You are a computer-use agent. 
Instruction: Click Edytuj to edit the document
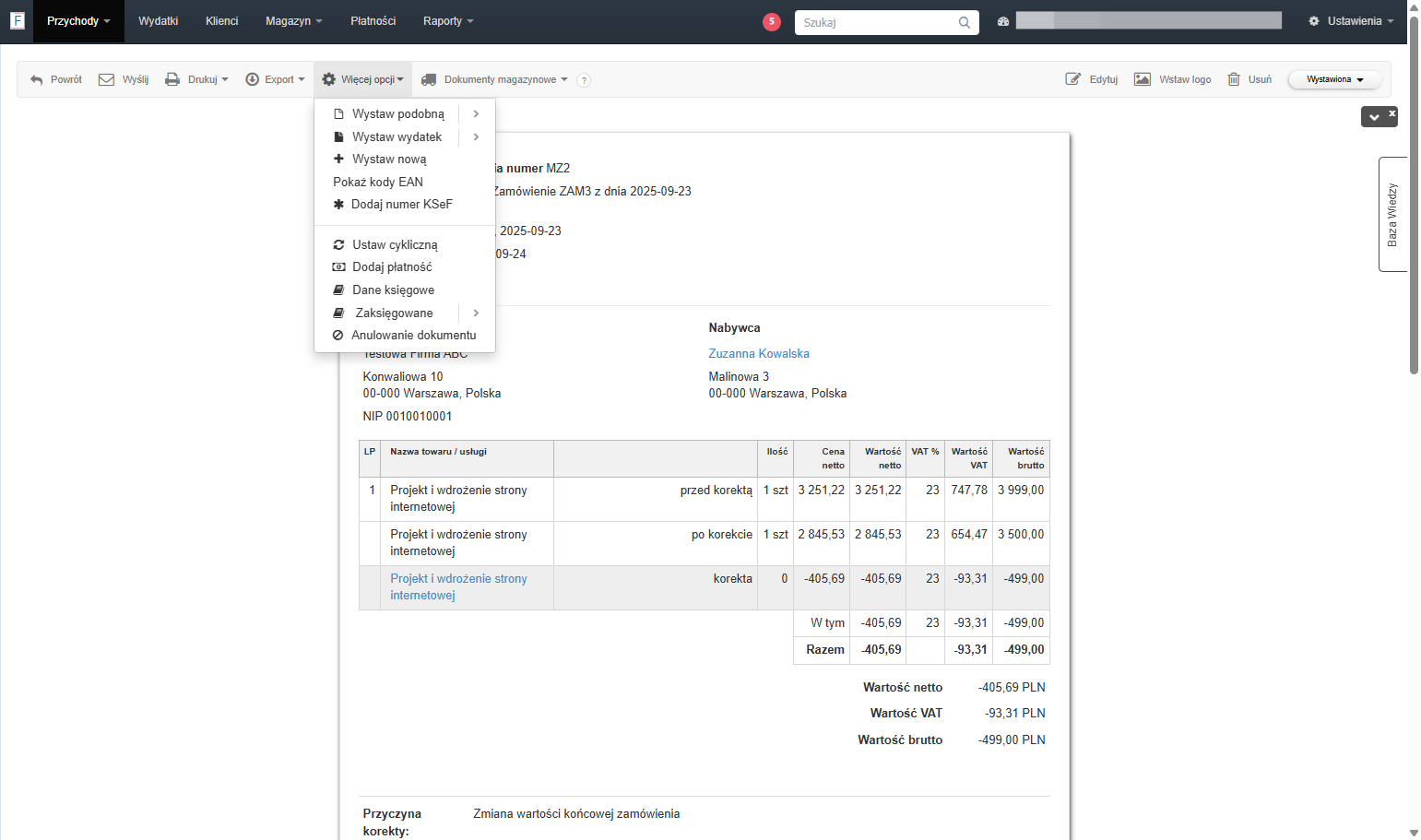click(1092, 79)
